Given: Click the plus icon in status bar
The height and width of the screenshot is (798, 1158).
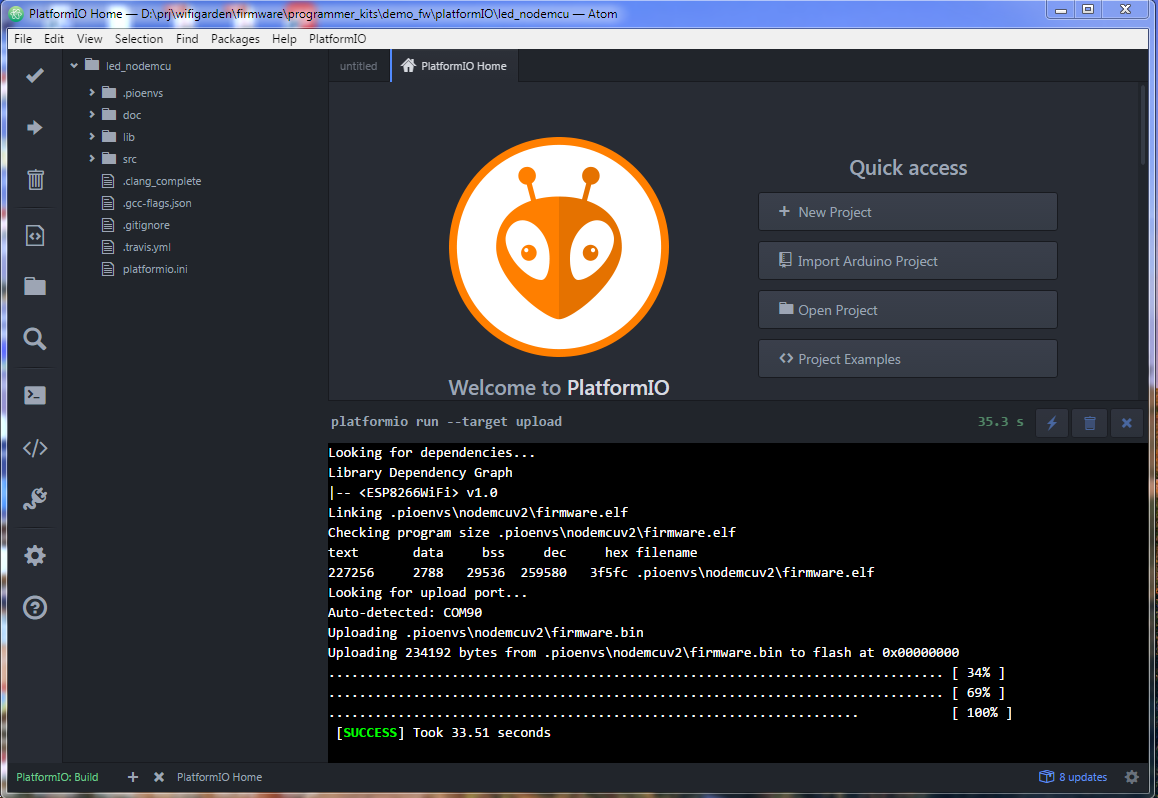Looking at the screenshot, I should [x=133, y=777].
